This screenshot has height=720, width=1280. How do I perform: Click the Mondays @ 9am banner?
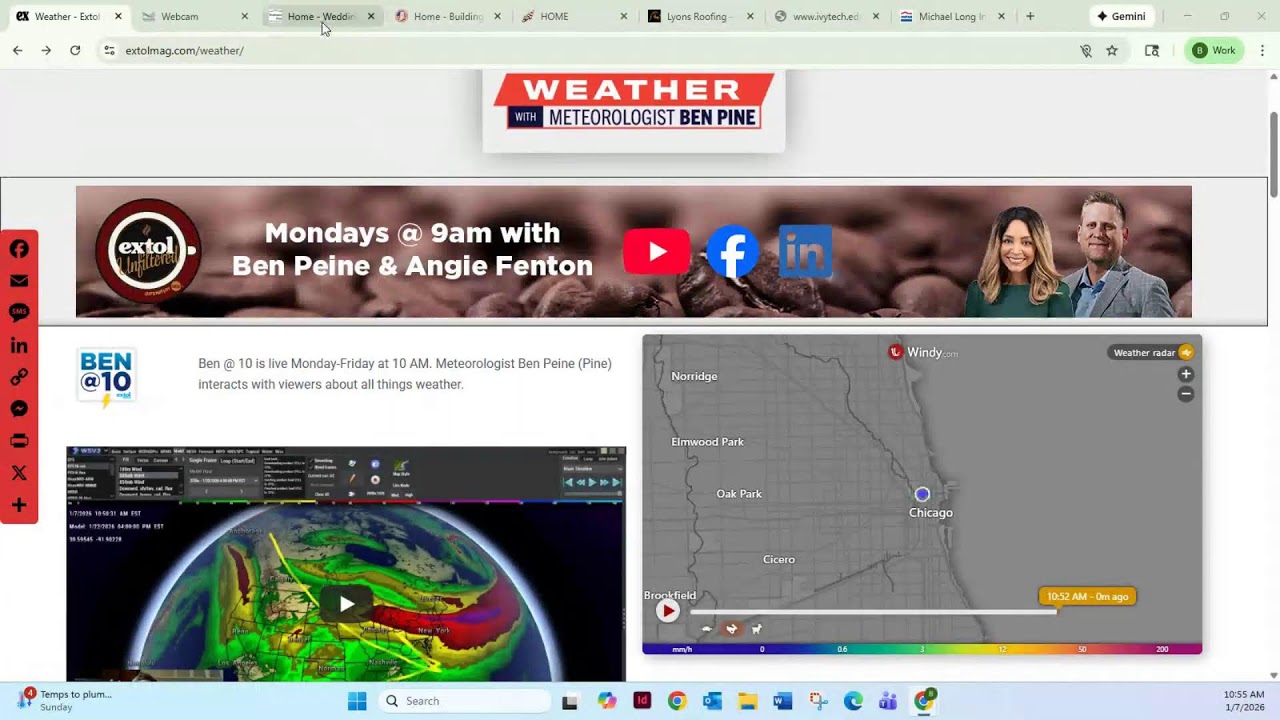(x=634, y=251)
